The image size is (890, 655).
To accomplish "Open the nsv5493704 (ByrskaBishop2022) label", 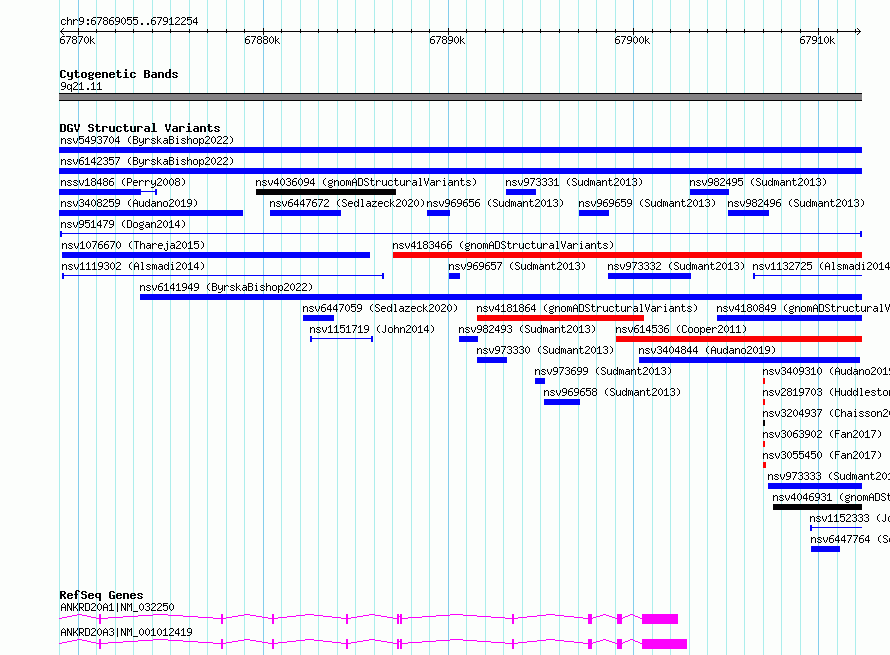I will click(147, 140).
